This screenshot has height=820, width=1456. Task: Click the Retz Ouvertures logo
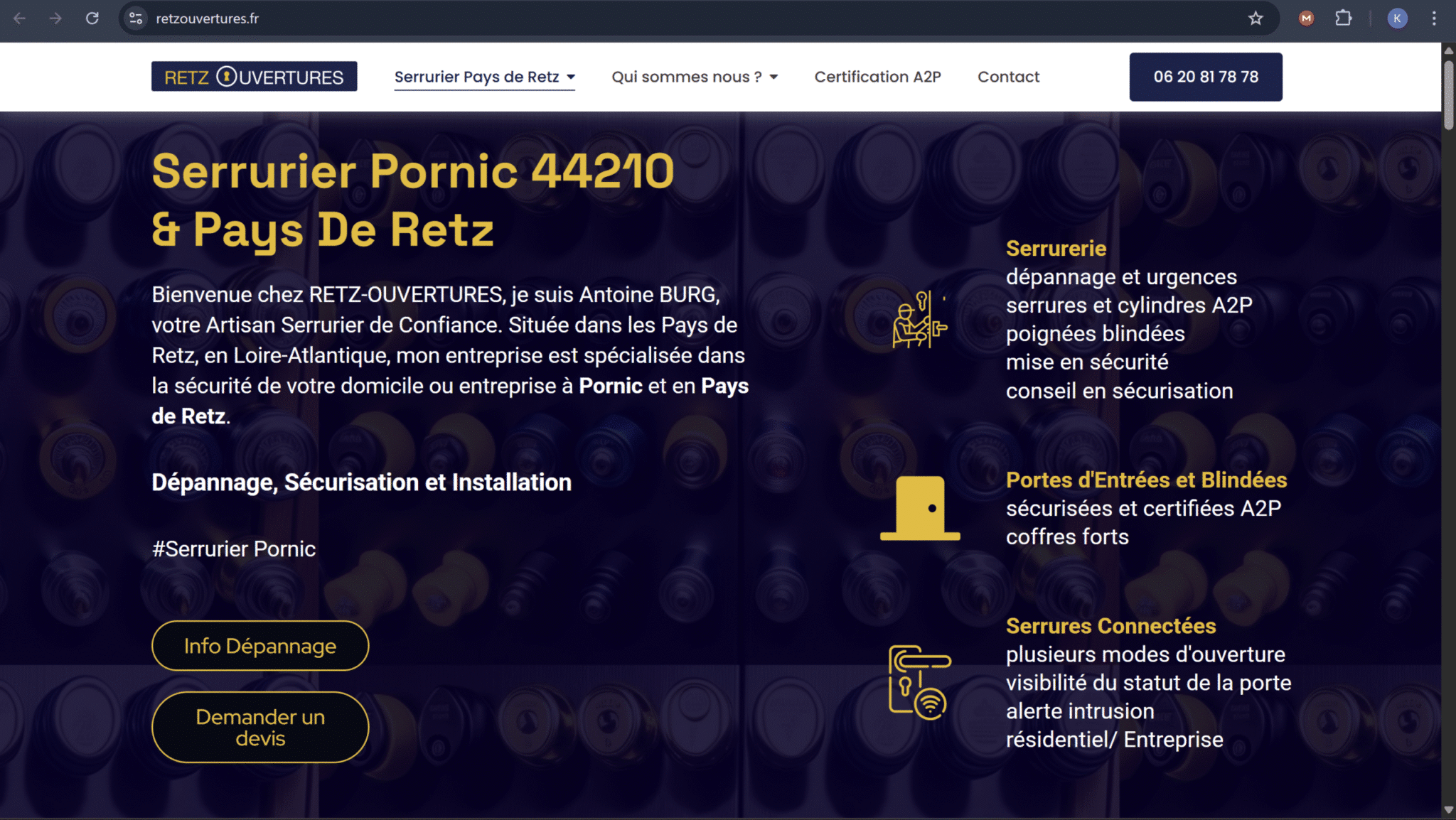coord(254,77)
